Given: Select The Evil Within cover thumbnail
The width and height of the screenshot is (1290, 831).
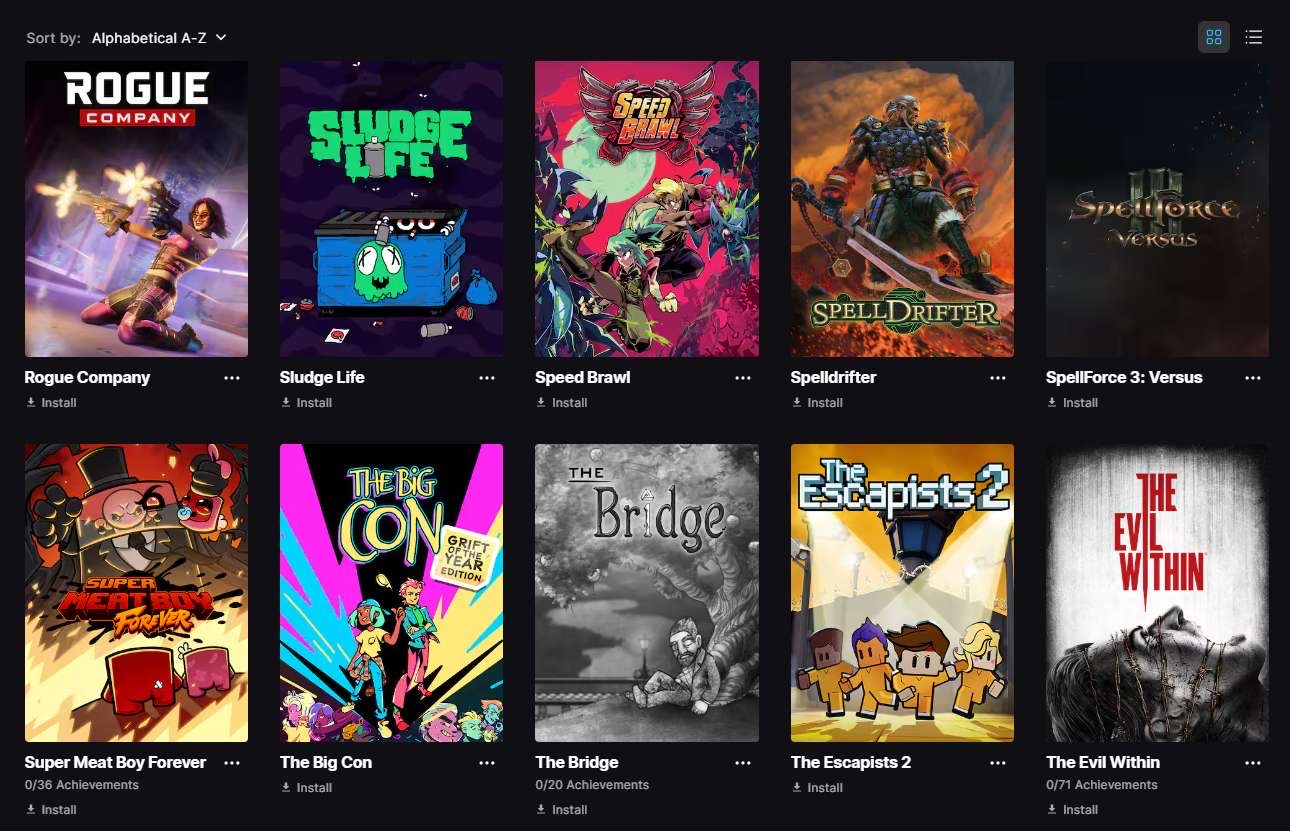Looking at the screenshot, I should coord(1157,593).
